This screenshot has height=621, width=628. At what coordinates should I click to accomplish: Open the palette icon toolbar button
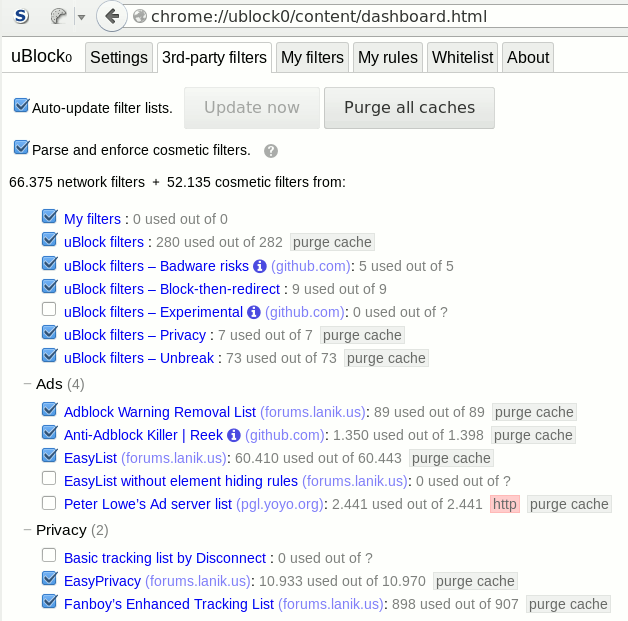point(58,16)
